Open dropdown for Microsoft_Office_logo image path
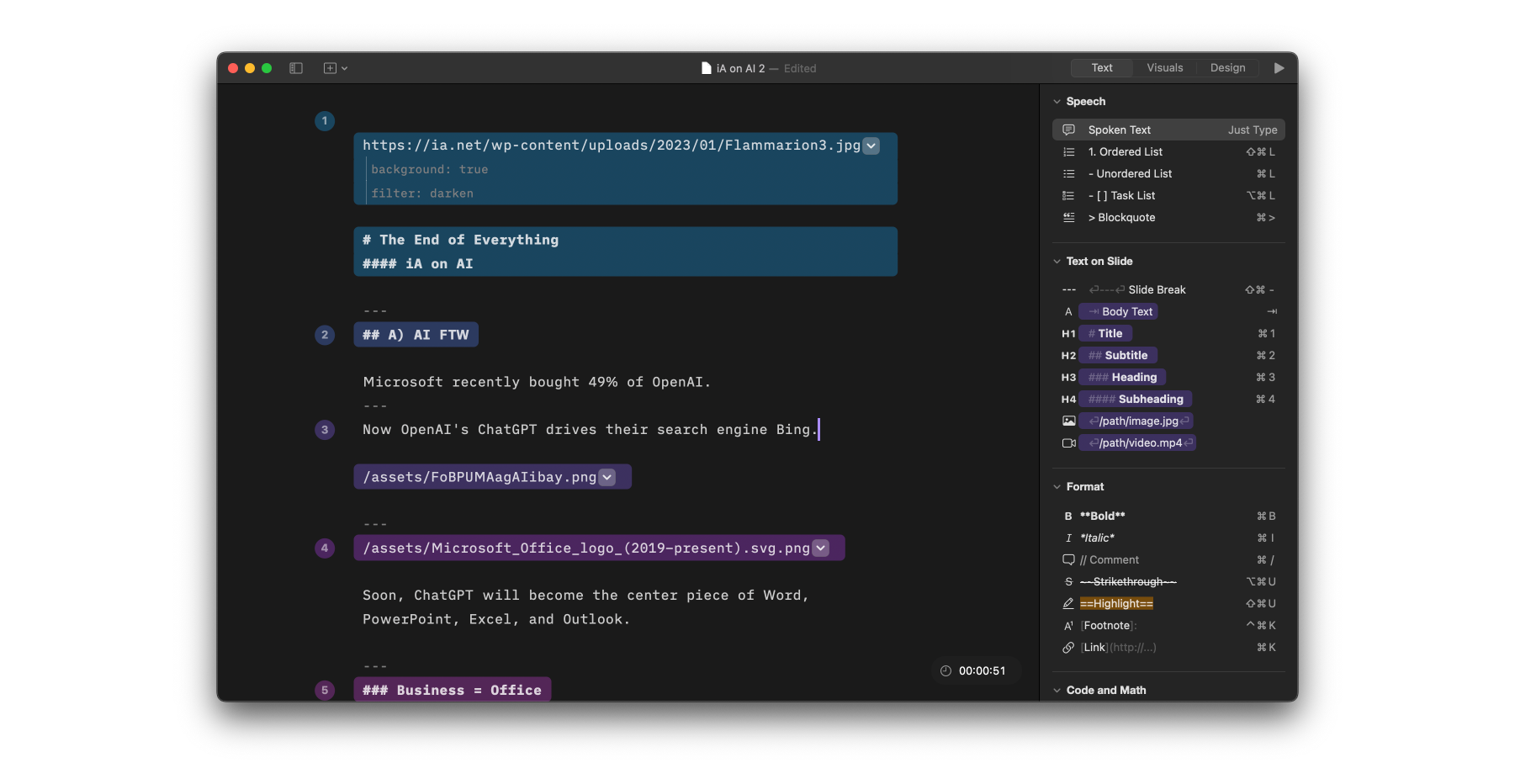The image size is (1515, 784). (x=821, y=548)
